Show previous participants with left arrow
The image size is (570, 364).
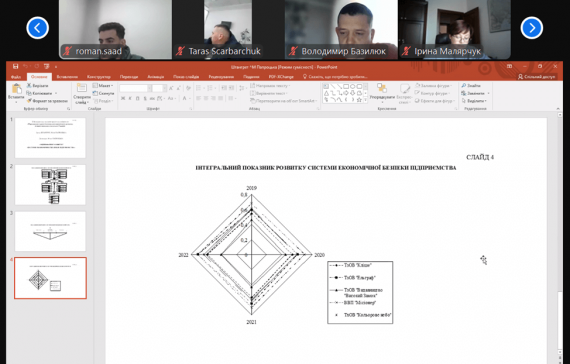37,28
